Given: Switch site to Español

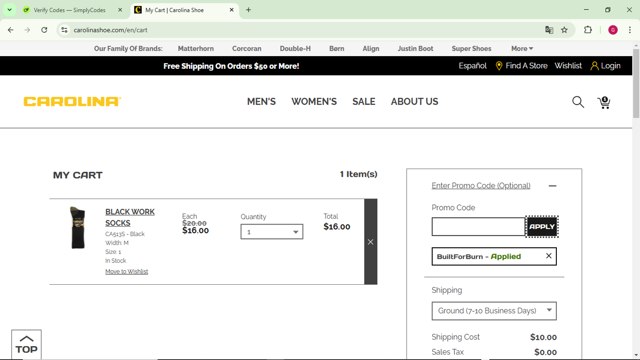Looking at the screenshot, I should pyautogui.click(x=472, y=66).
